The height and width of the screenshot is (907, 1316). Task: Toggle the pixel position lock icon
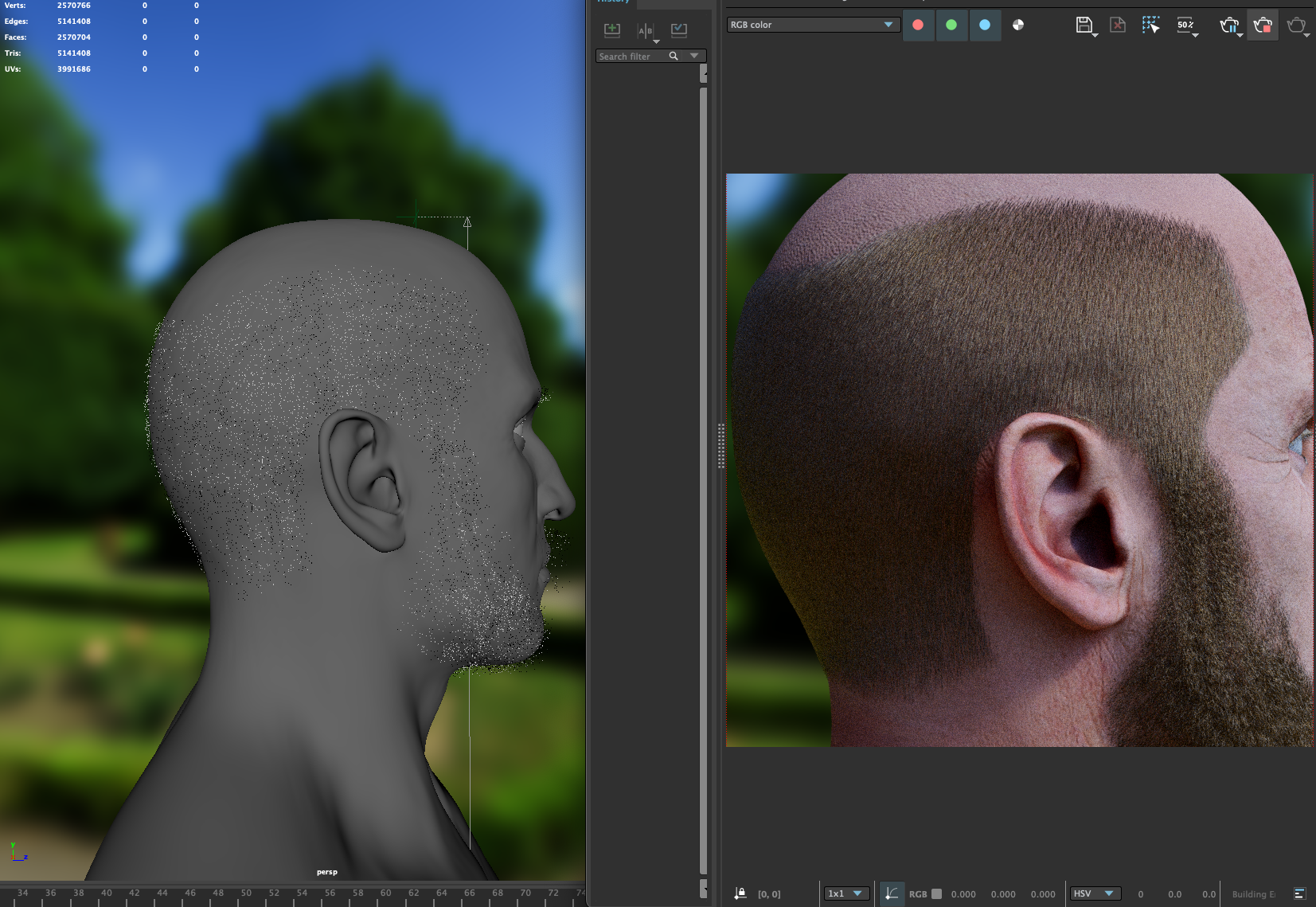click(740, 893)
